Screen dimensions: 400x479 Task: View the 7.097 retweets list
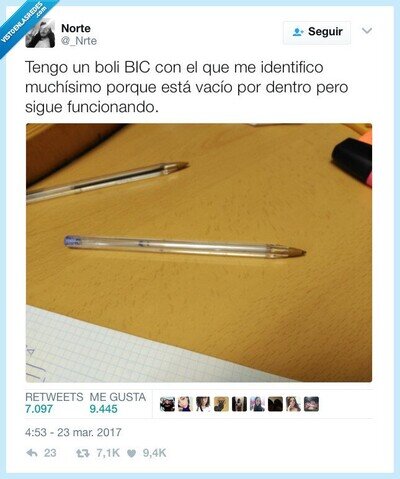pos(54,403)
